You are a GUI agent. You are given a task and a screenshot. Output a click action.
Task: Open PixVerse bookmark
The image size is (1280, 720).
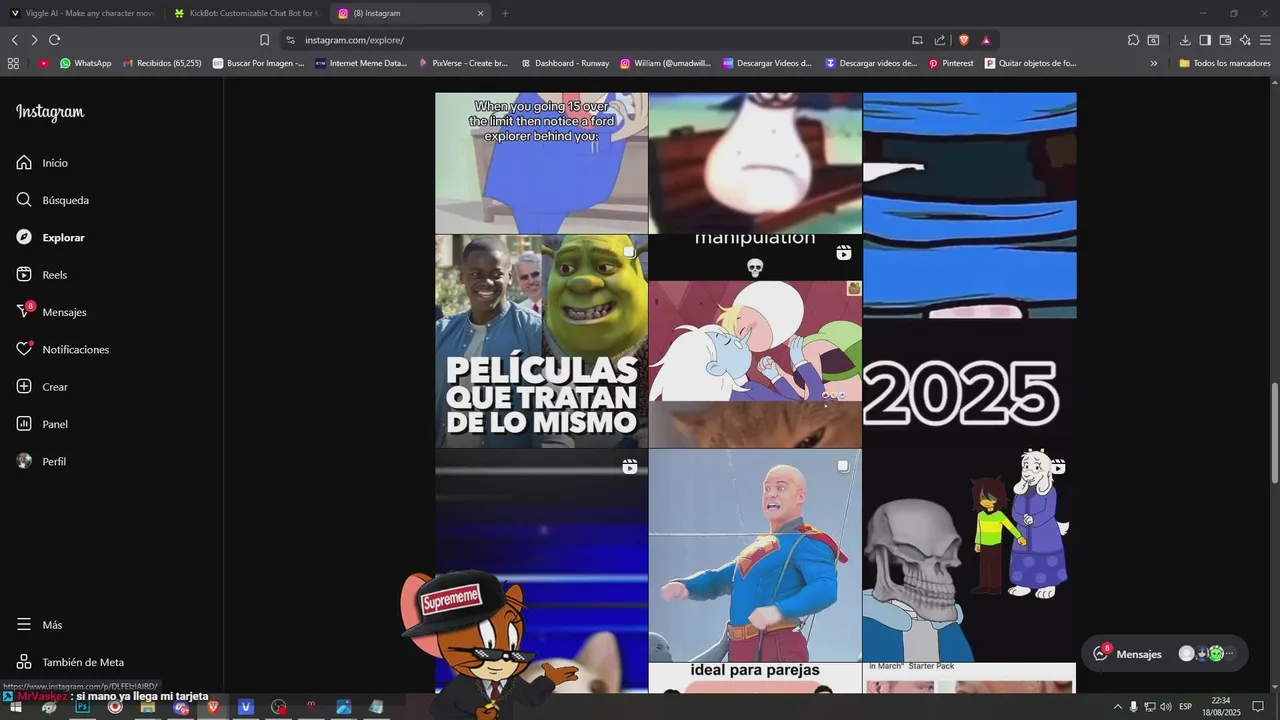click(x=463, y=63)
